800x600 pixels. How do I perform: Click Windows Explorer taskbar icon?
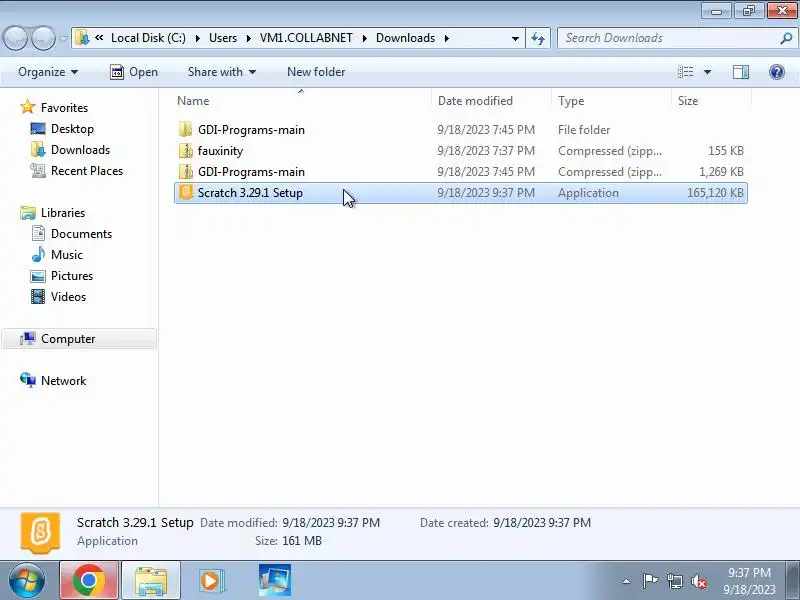coord(151,580)
